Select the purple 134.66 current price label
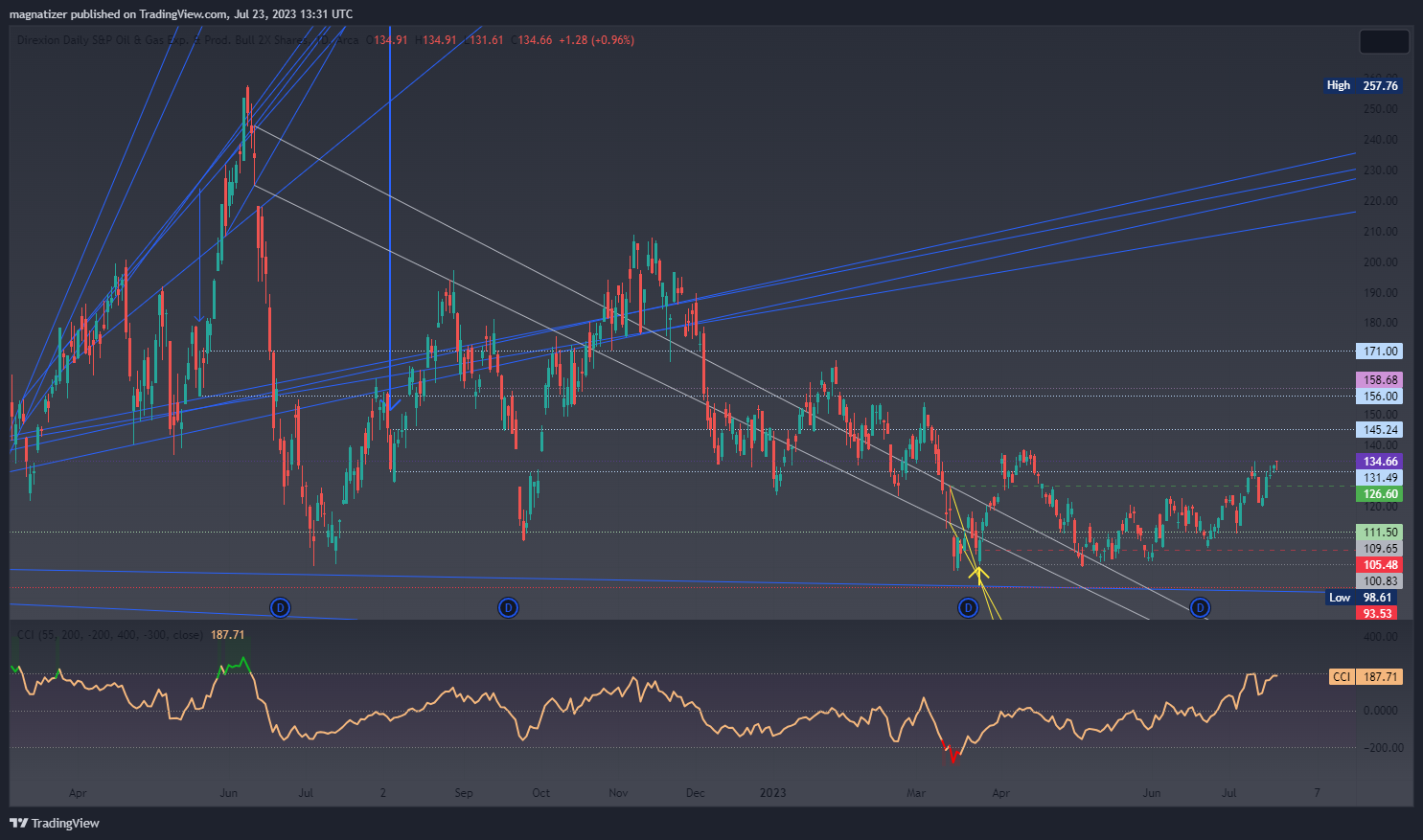Screen dimensions: 1423x840 (x=1380, y=462)
